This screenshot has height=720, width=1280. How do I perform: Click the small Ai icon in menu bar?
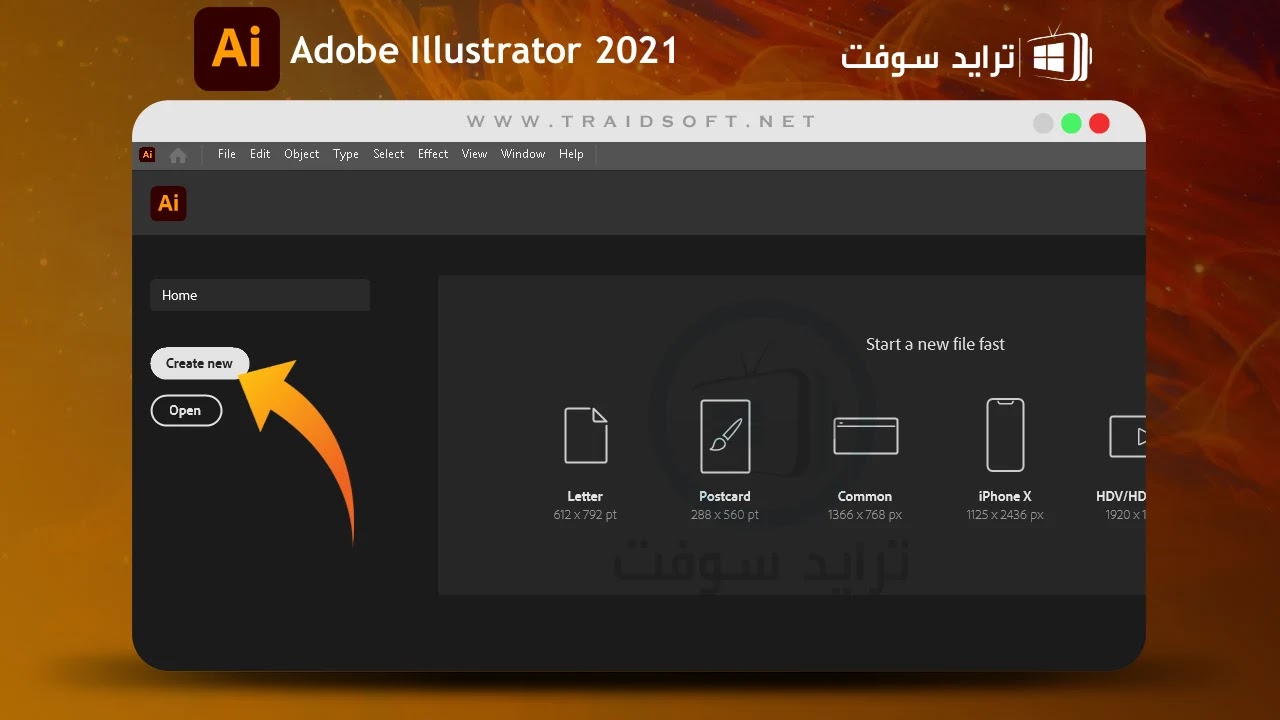point(147,154)
